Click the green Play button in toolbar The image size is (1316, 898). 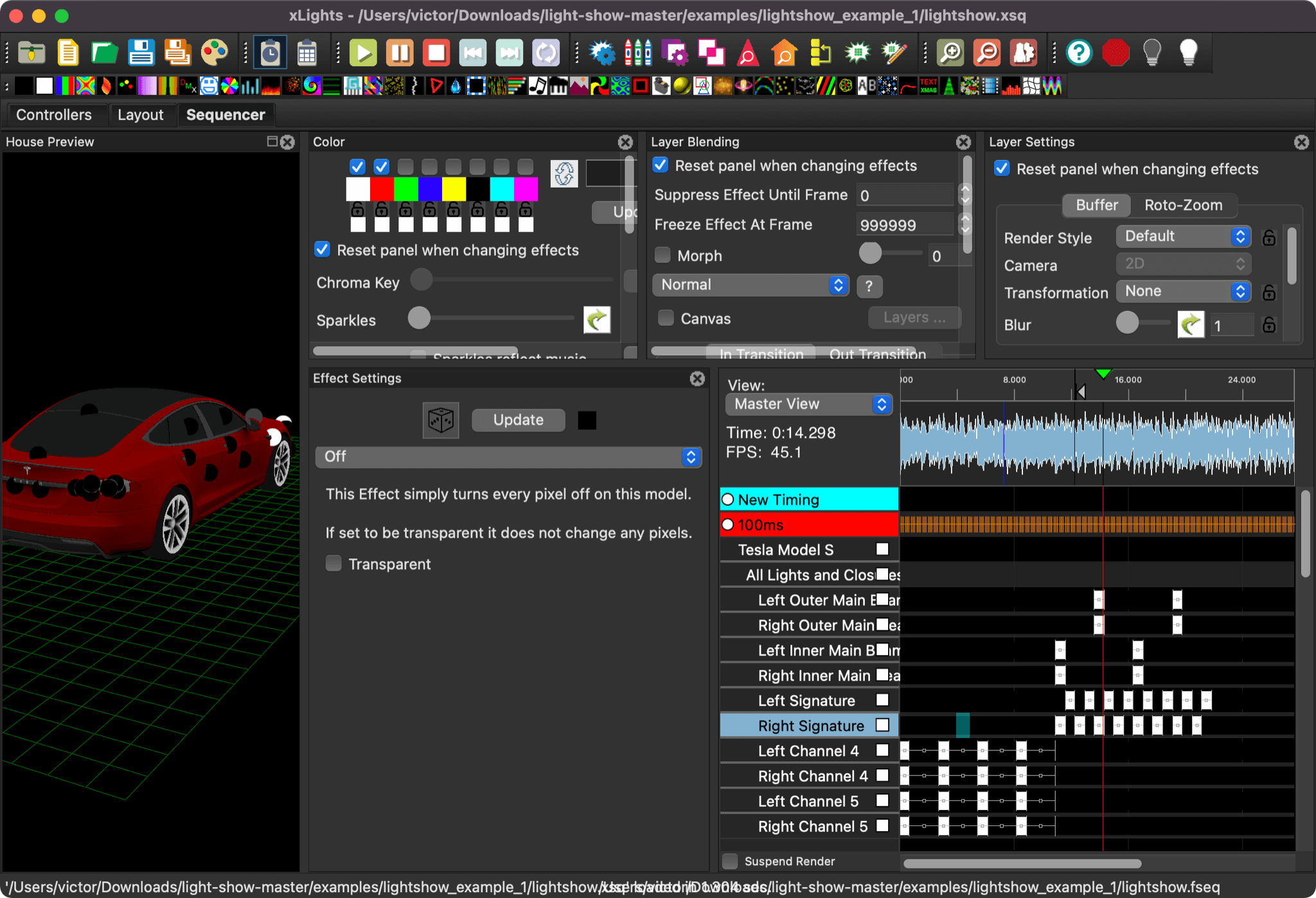coord(363,53)
